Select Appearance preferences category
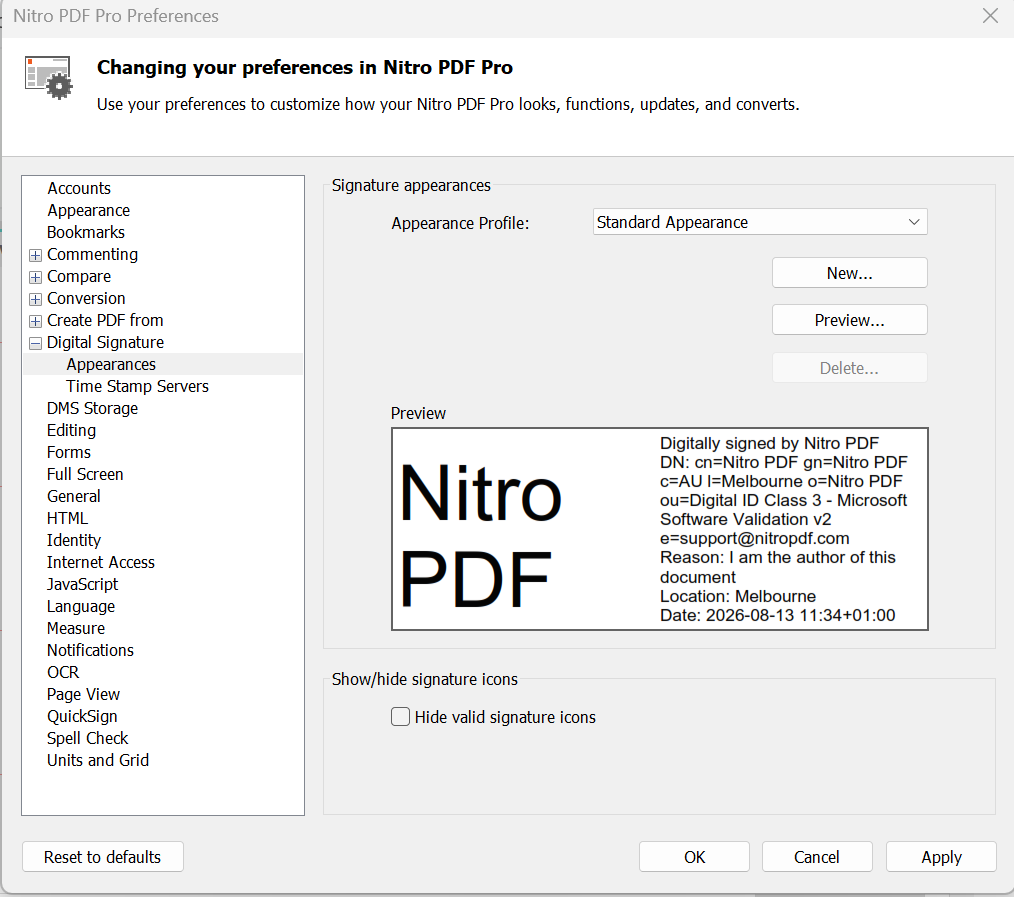1014x897 pixels. 89,210
